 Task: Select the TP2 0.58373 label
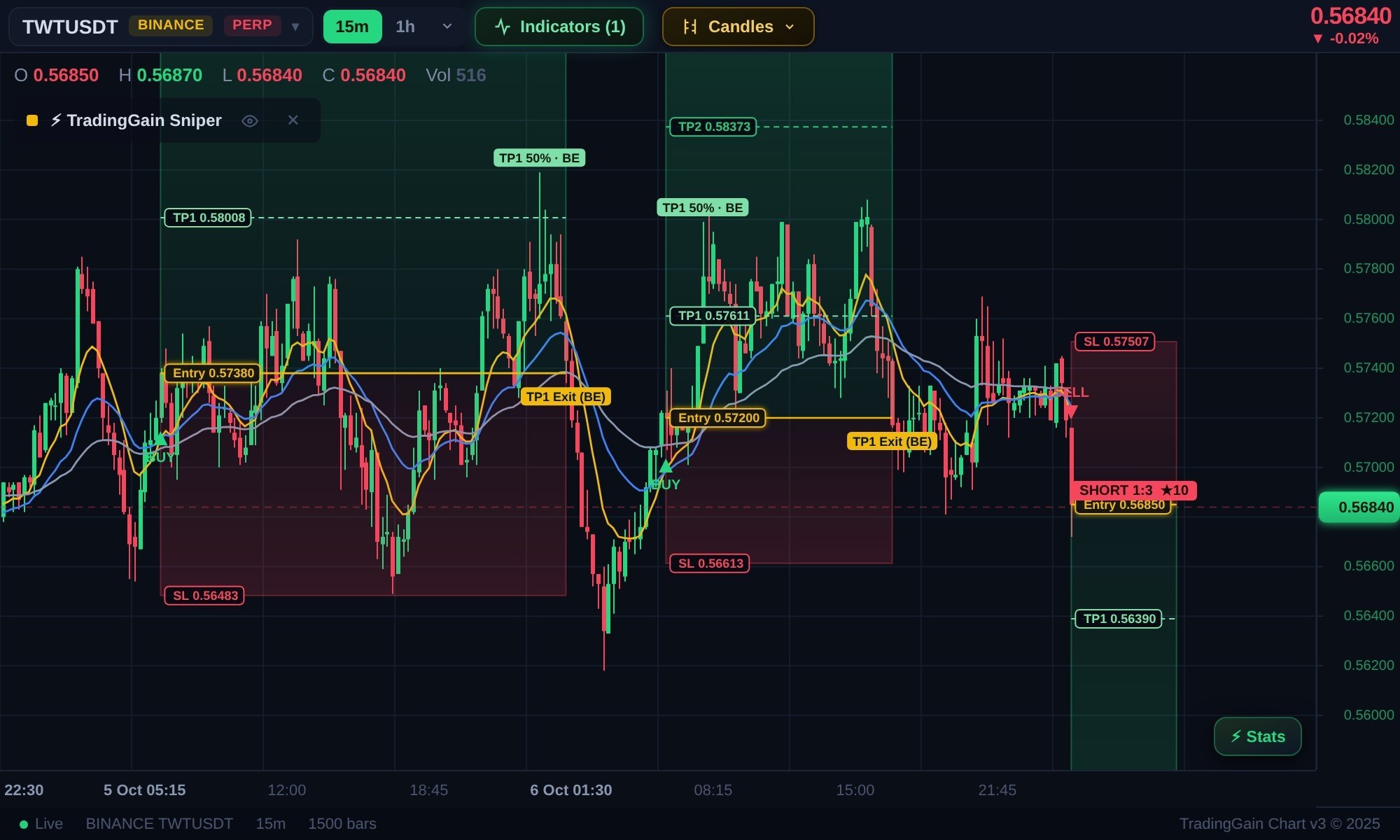[x=713, y=127]
